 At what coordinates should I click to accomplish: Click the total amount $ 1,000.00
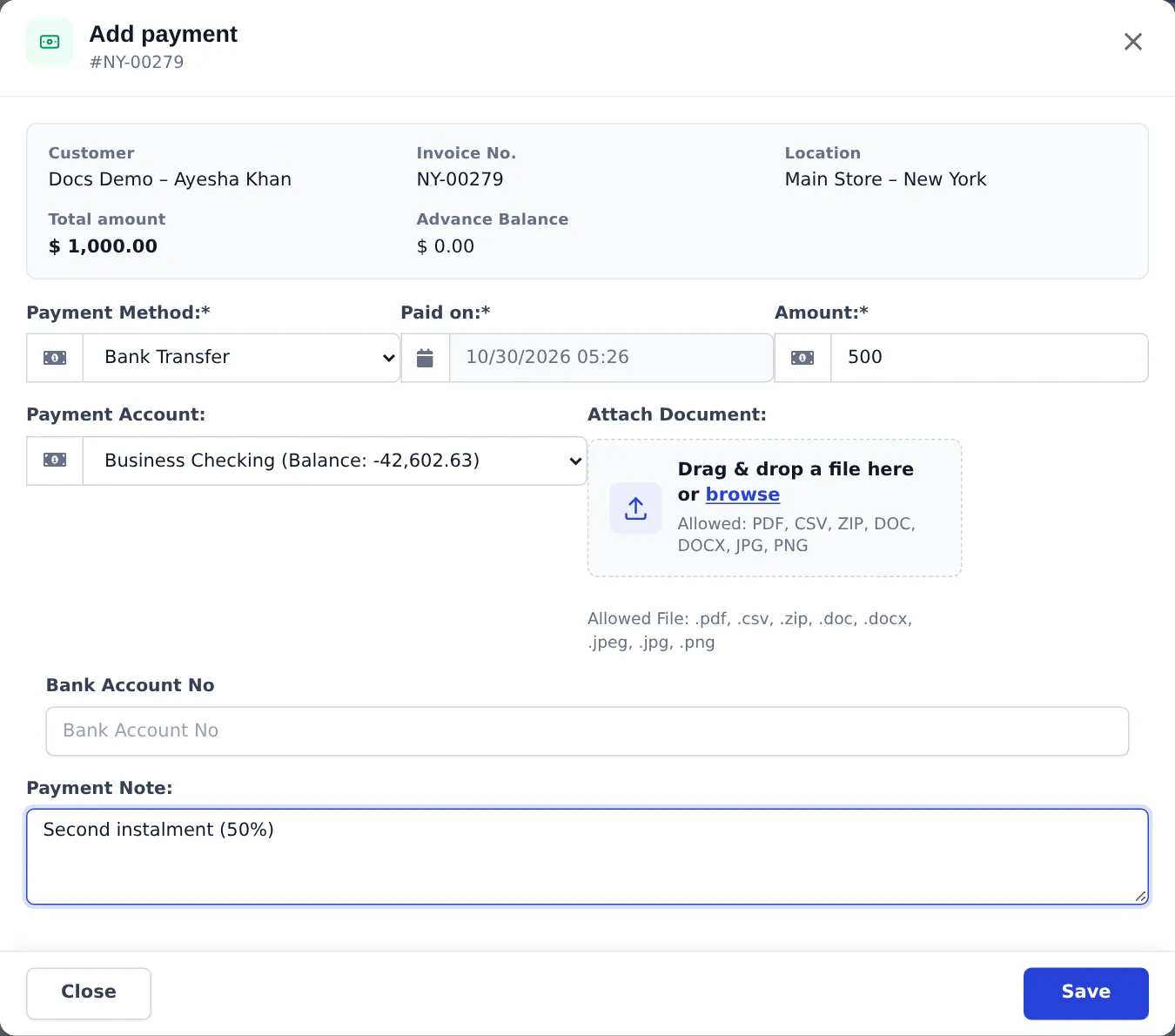click(104, 246)
